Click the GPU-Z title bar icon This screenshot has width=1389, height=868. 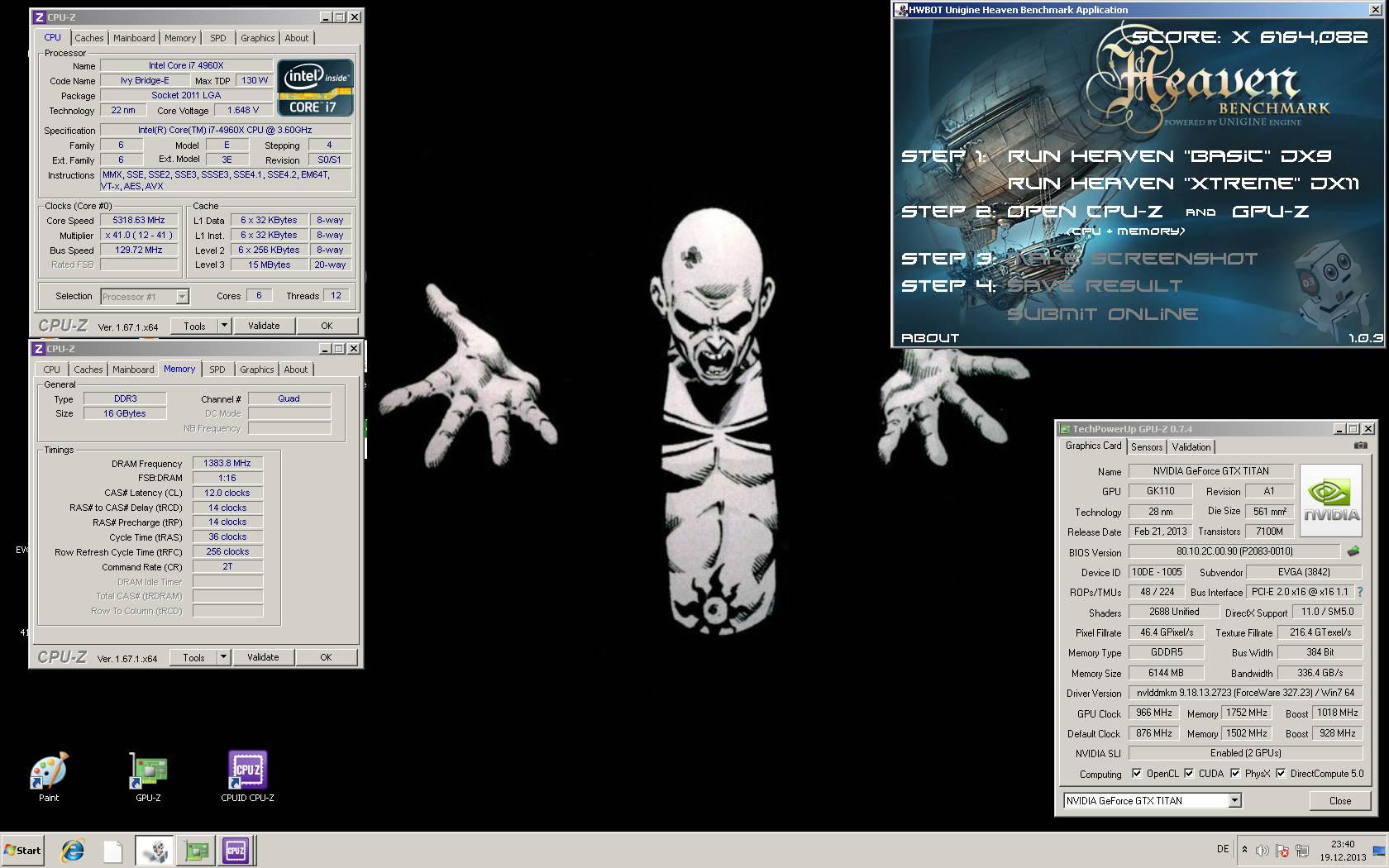1064,428
